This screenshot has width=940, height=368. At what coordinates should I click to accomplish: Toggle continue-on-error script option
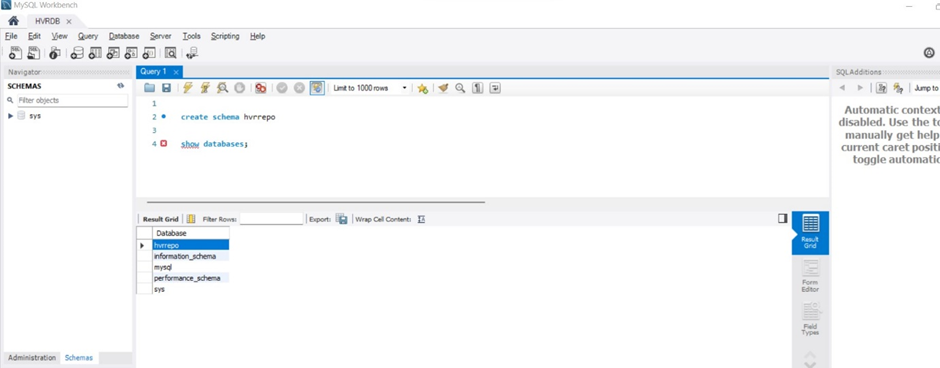[261, 88]
